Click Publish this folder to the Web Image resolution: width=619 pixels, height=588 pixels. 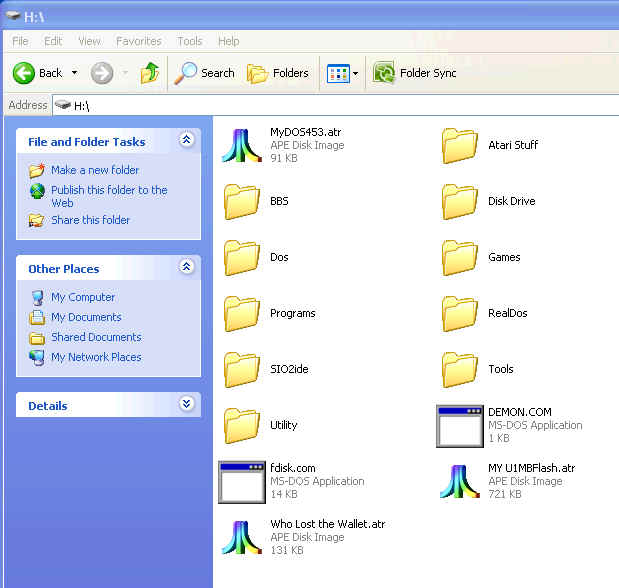(109, 196)
